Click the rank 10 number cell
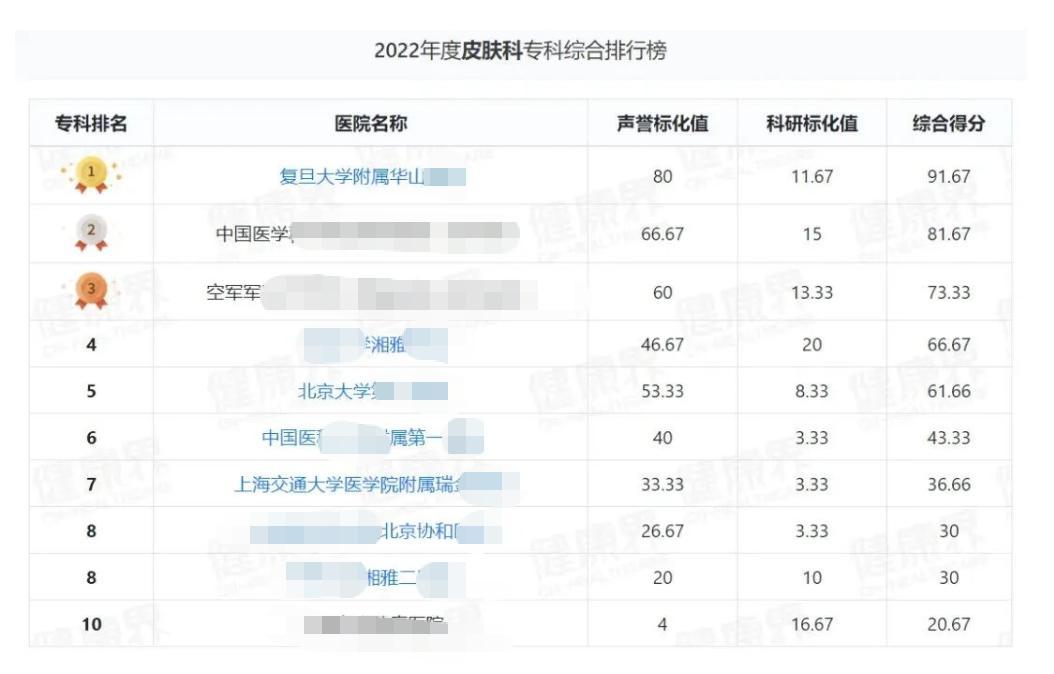 pyautogui.click(x=91, y=624)
